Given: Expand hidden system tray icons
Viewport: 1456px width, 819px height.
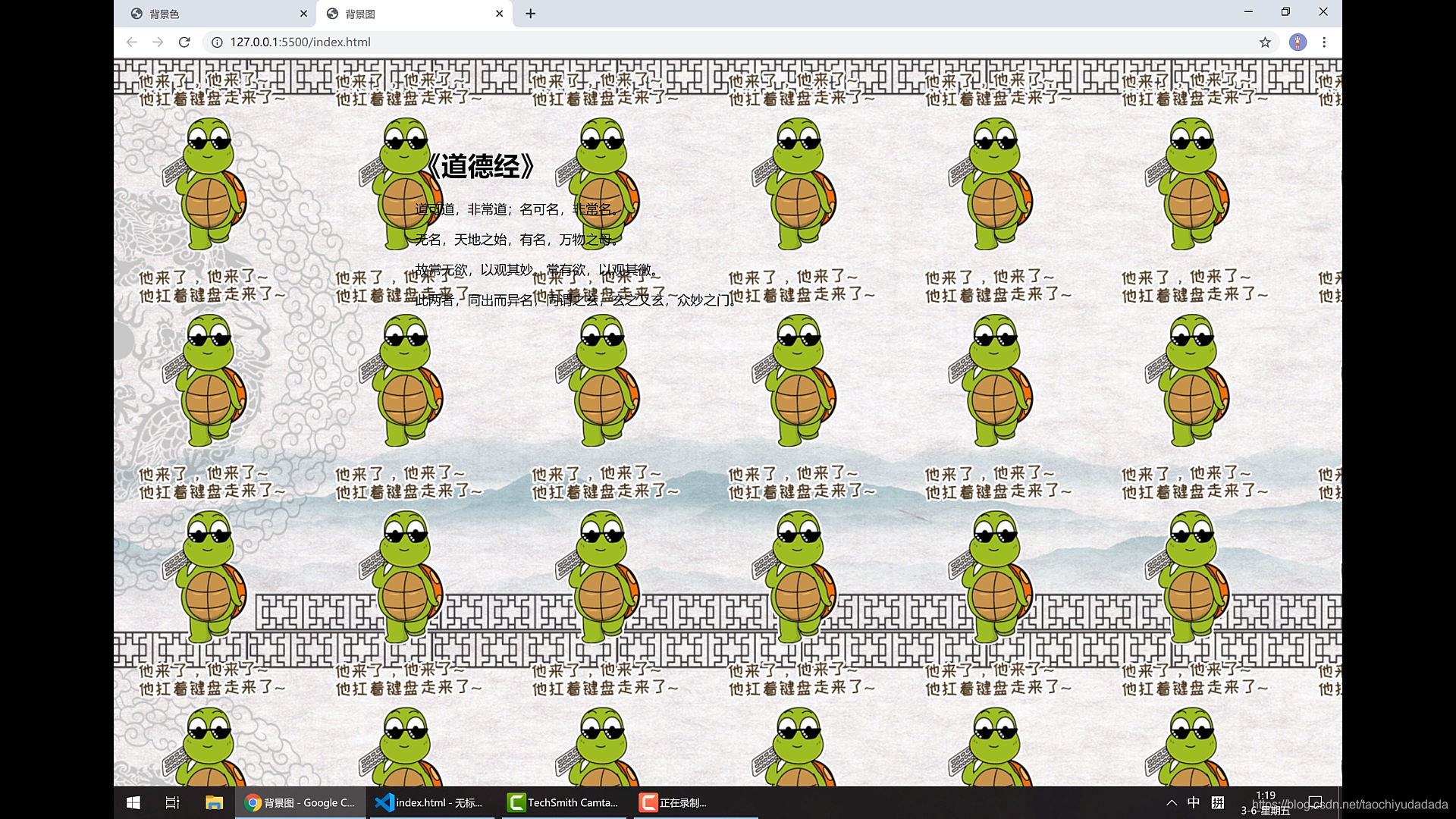Looking at the screenshot, I should (1172, 802).
